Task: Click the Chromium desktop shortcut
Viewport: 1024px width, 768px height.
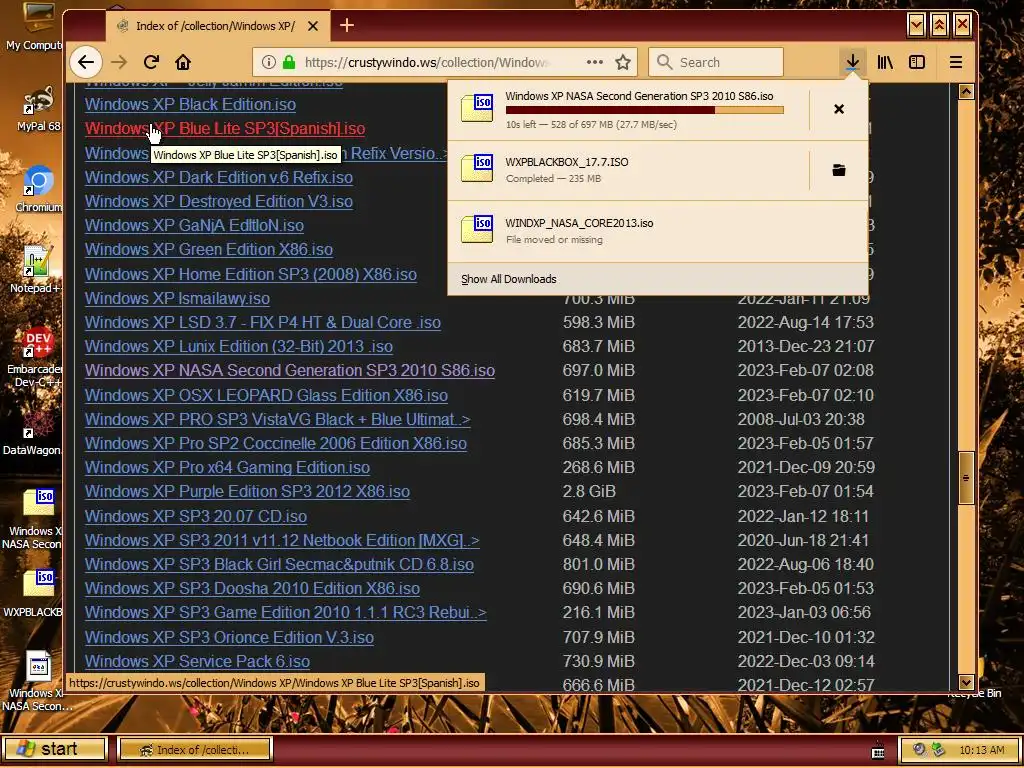Action: [38, 189]
